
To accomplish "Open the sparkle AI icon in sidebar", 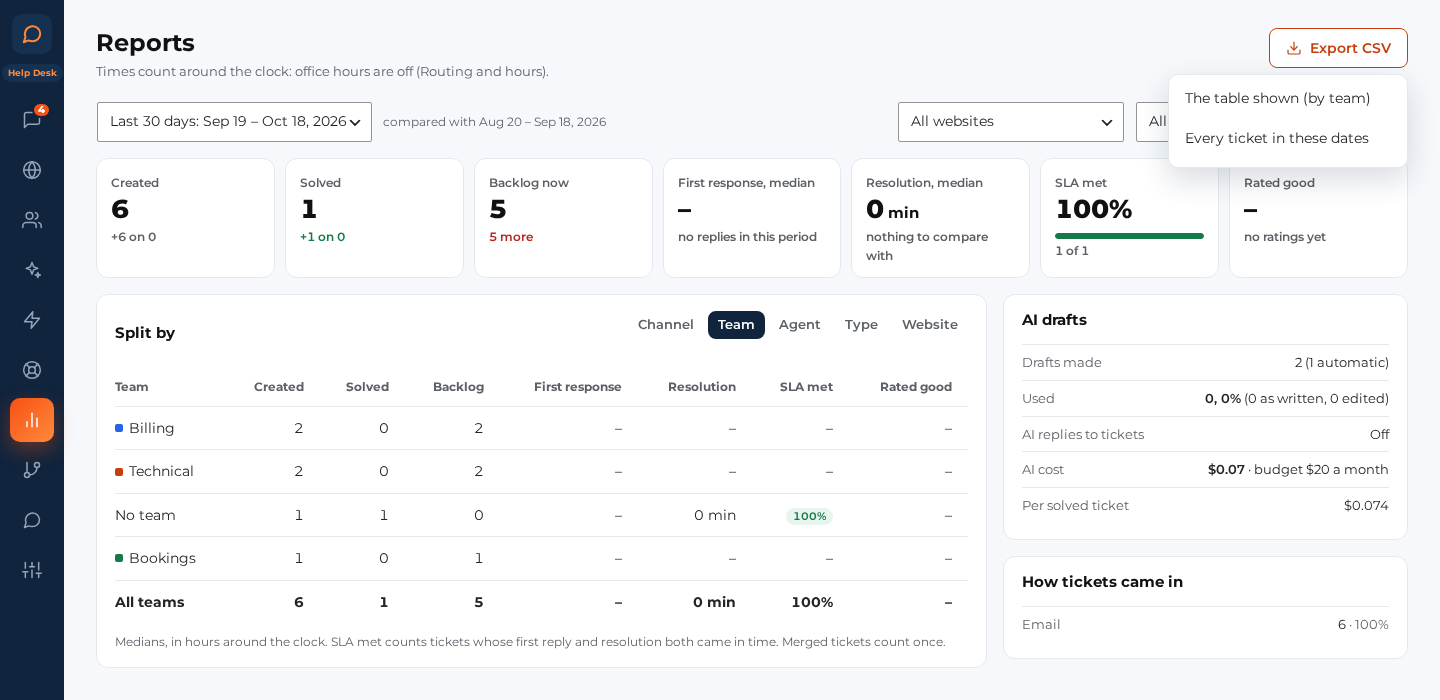I will [32, 270].
